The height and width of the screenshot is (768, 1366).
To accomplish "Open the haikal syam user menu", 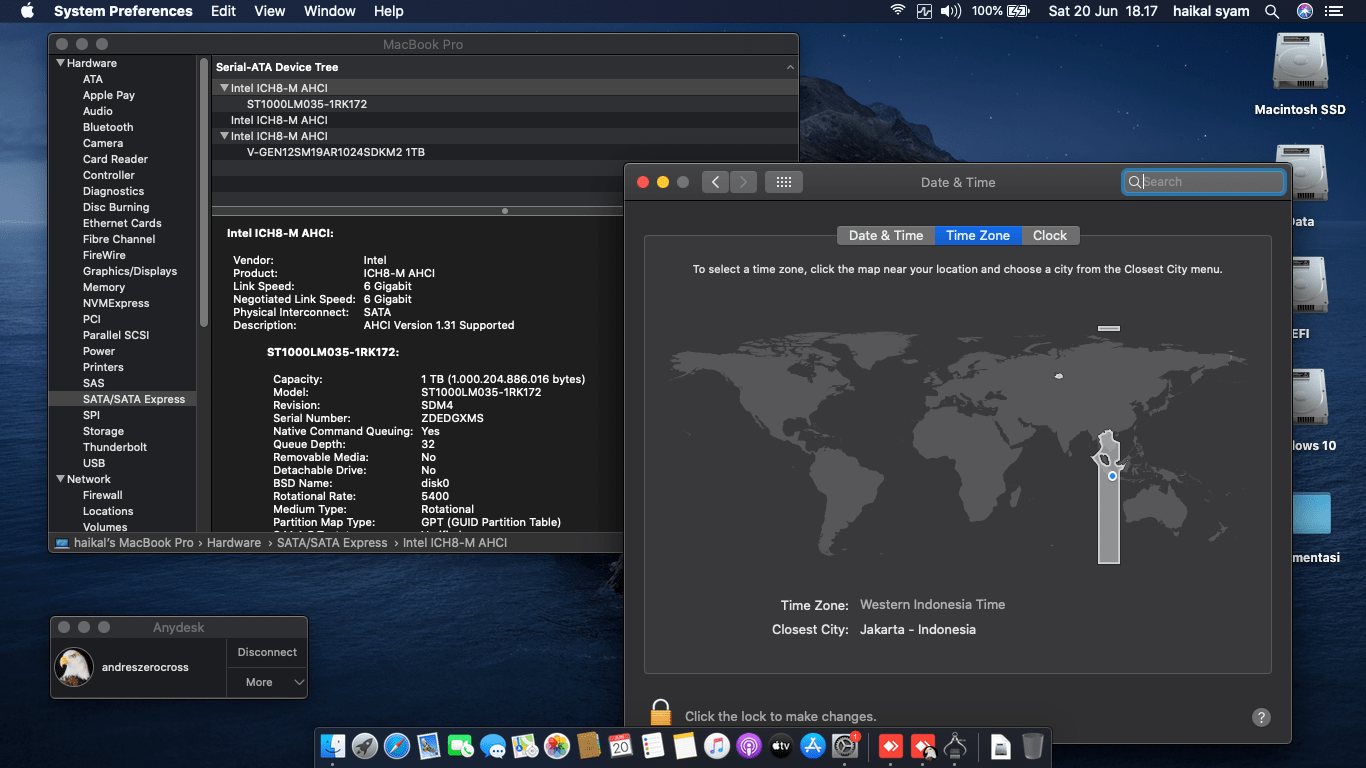I will tap(1211, 11).
